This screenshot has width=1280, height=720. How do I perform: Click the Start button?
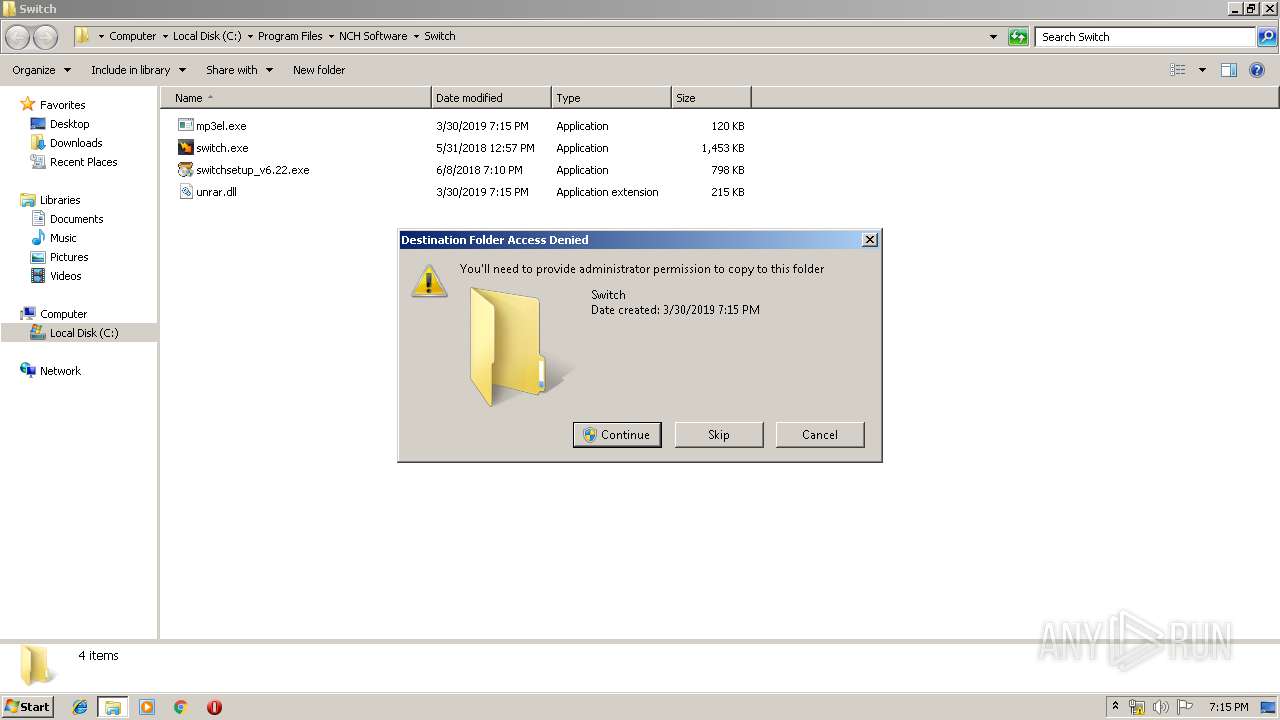click(x=28, y=707)
